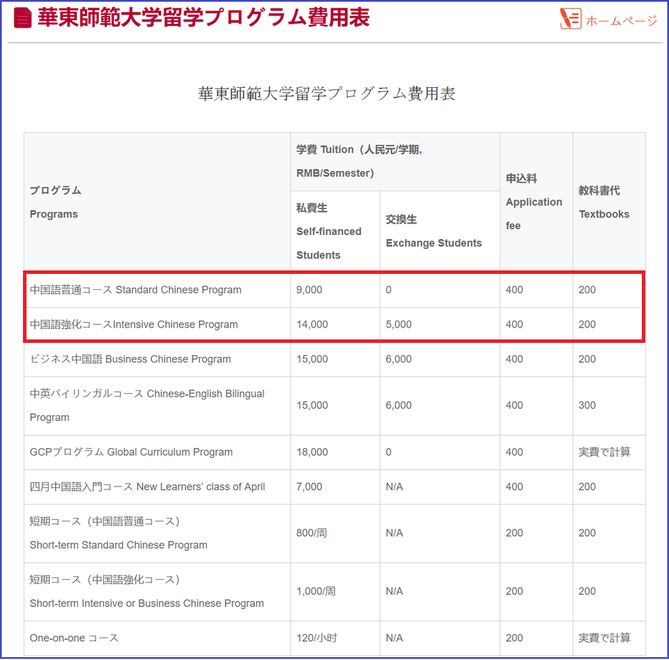This screenshot has width=669, height=660.
Task: Click GCP row's 実費で計算 textbook cell
Action: (604, 452)
